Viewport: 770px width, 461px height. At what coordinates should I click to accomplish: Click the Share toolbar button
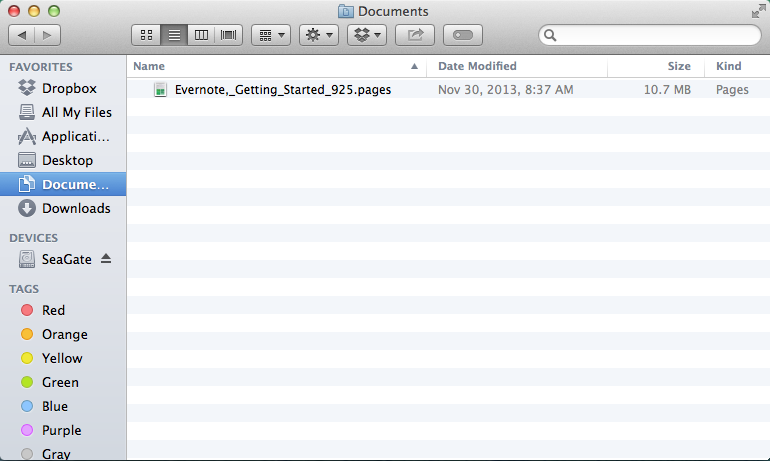pyautogui.click(x=415, y=35)
